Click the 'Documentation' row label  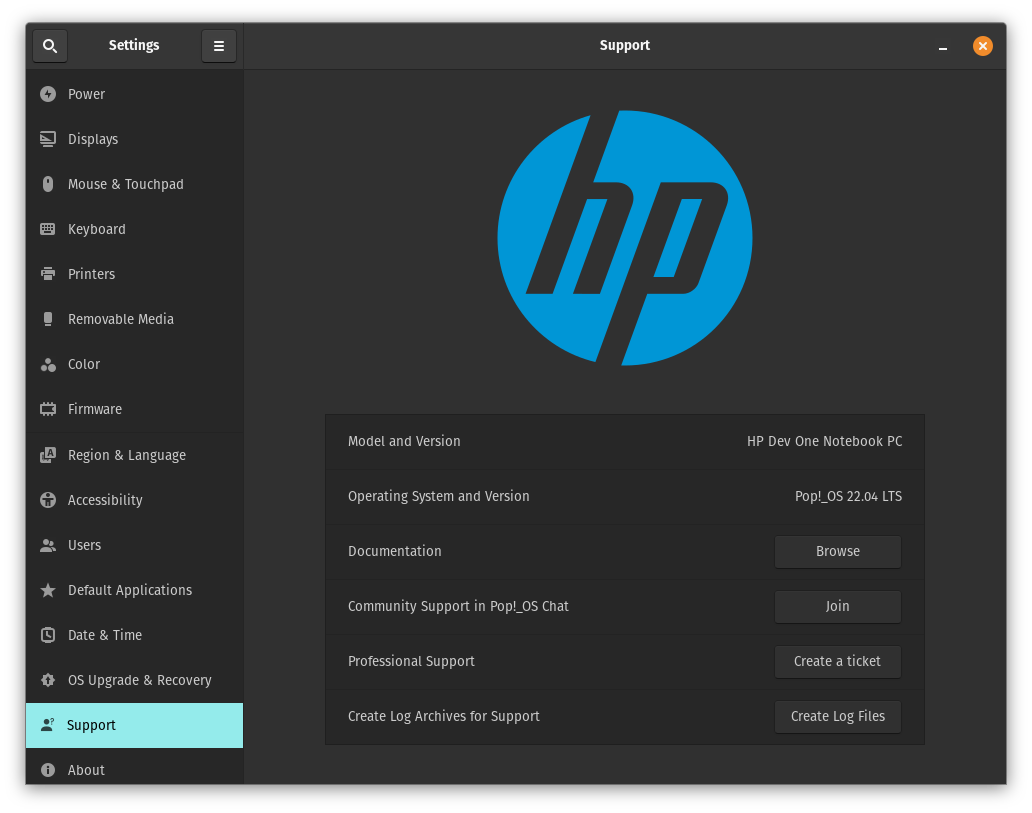click(394, 551)
